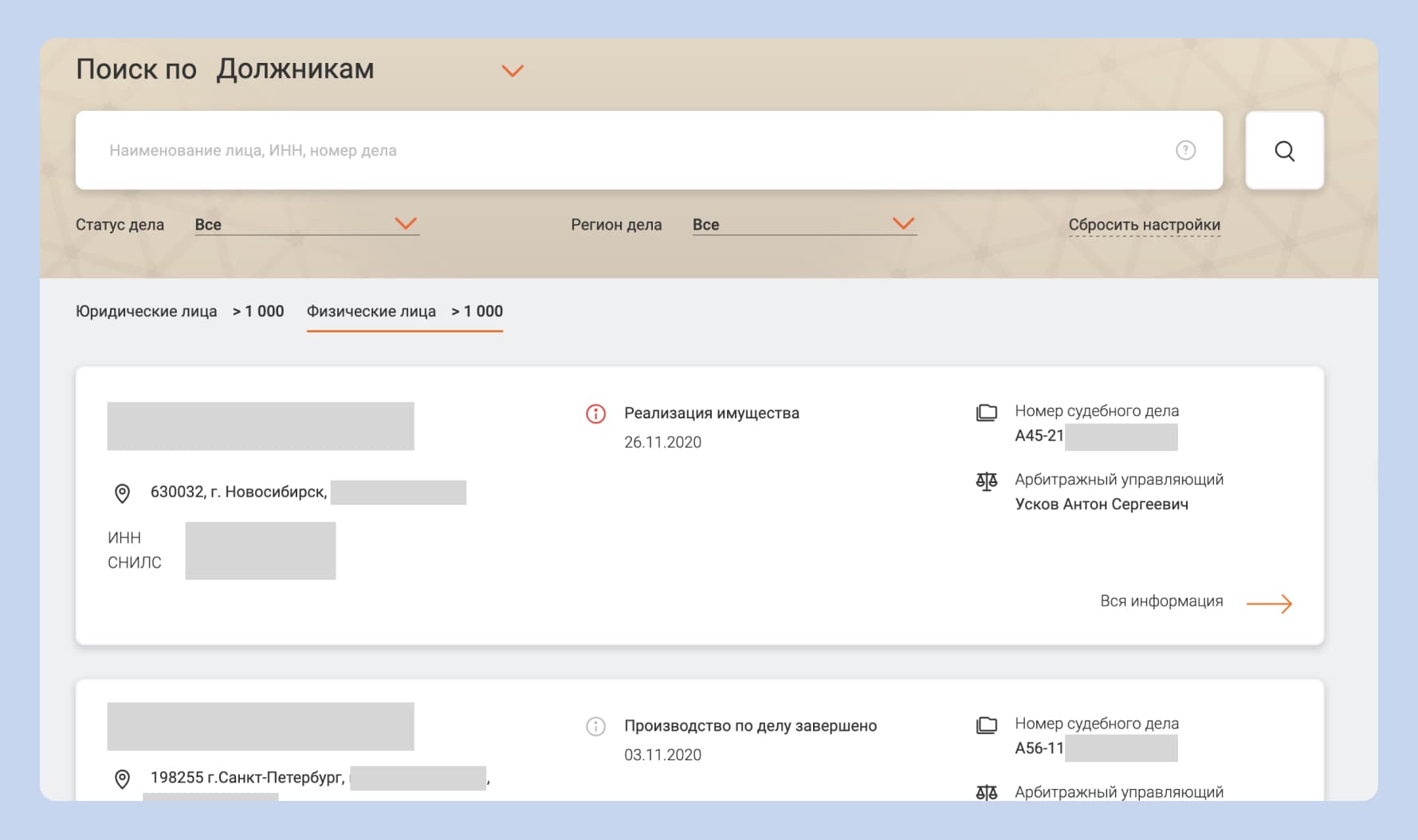Click the location pin icon for Новосибирск address
This screenshot has width=1418, height=840.
[122, 493]
